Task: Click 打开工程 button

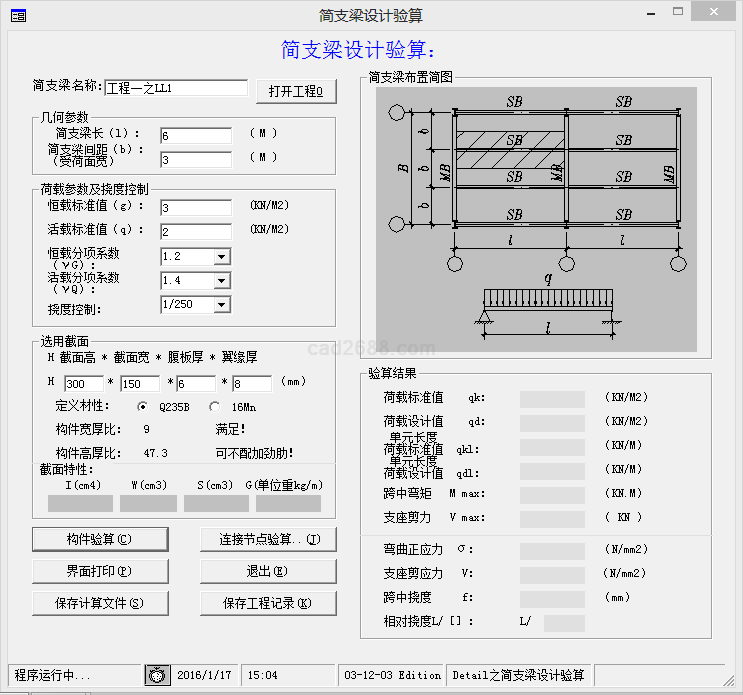Action: 296,91
